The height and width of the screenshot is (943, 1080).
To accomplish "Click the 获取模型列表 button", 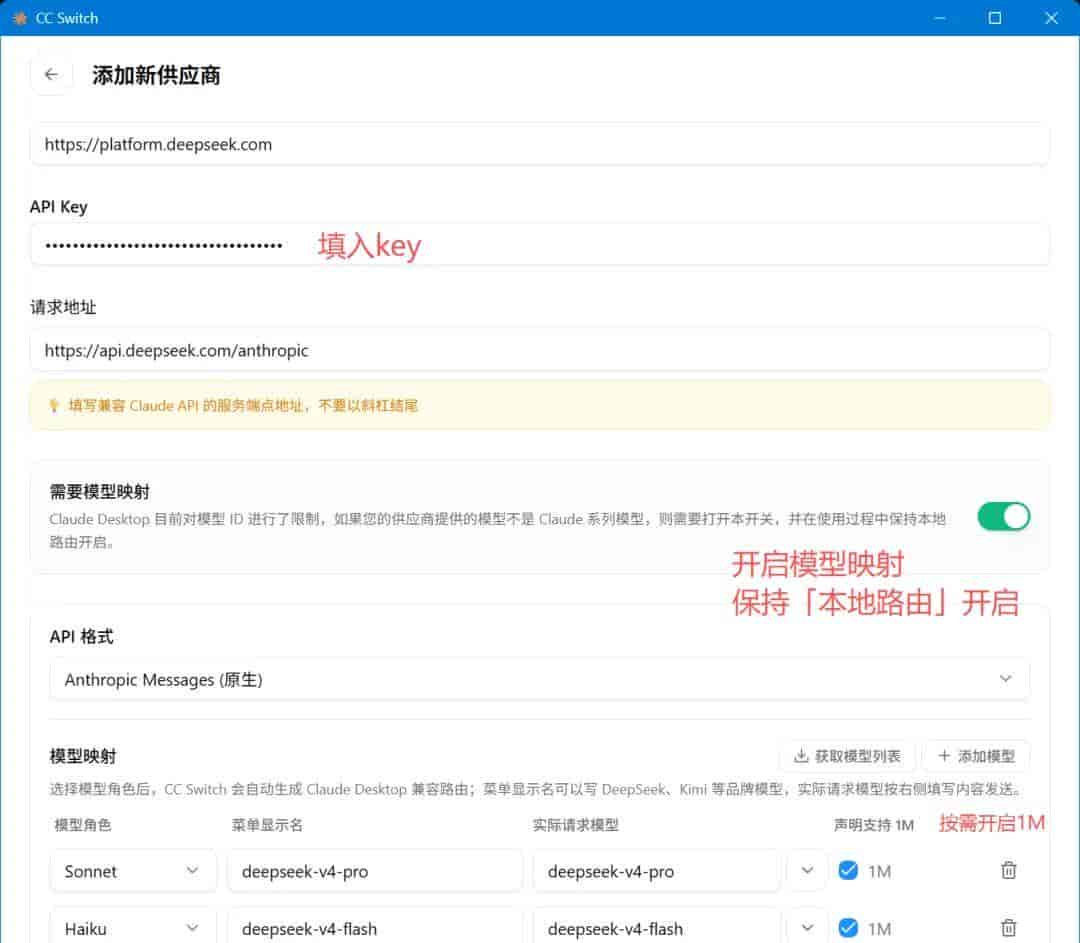I will coord(847,756).
